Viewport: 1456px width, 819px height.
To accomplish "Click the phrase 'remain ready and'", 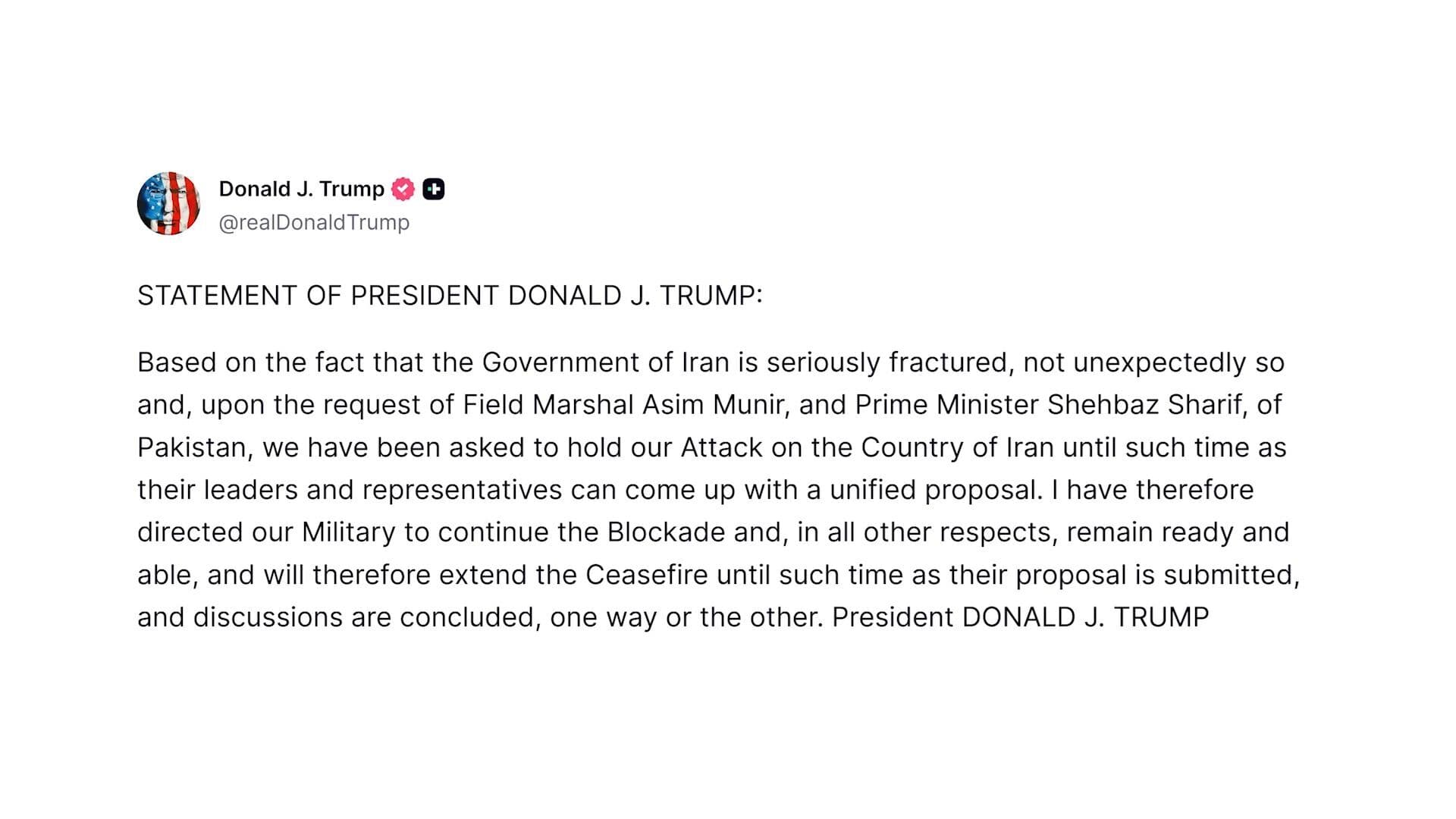I will coord(1178,532).
